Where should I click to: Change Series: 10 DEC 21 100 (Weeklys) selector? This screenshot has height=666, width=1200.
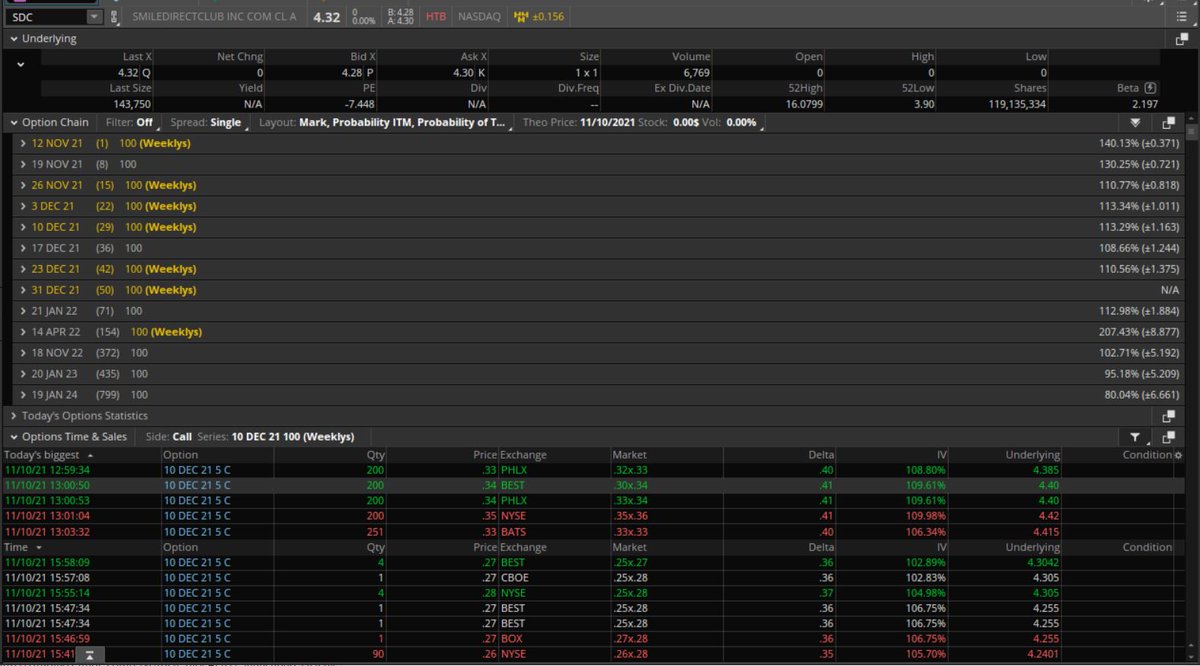point(276,437)
